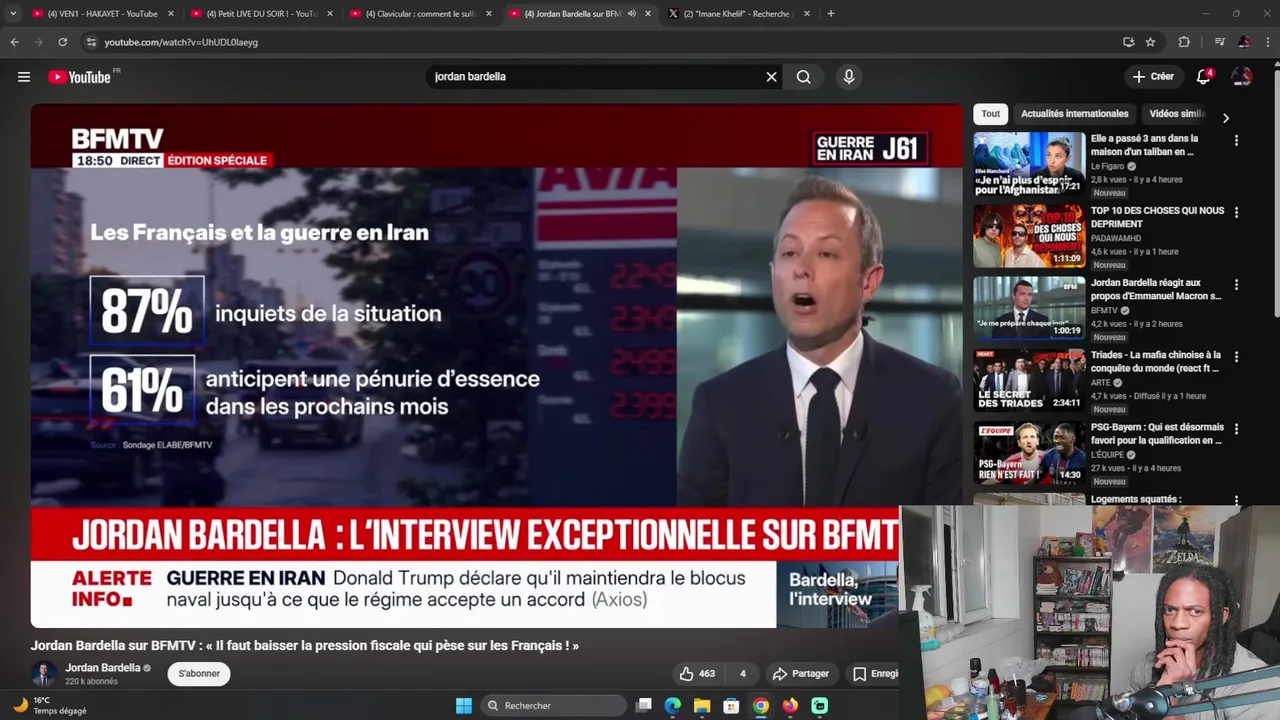1280x720 pixels.
Task: Open options for 'Triades' video
Action: [1236, 357]
